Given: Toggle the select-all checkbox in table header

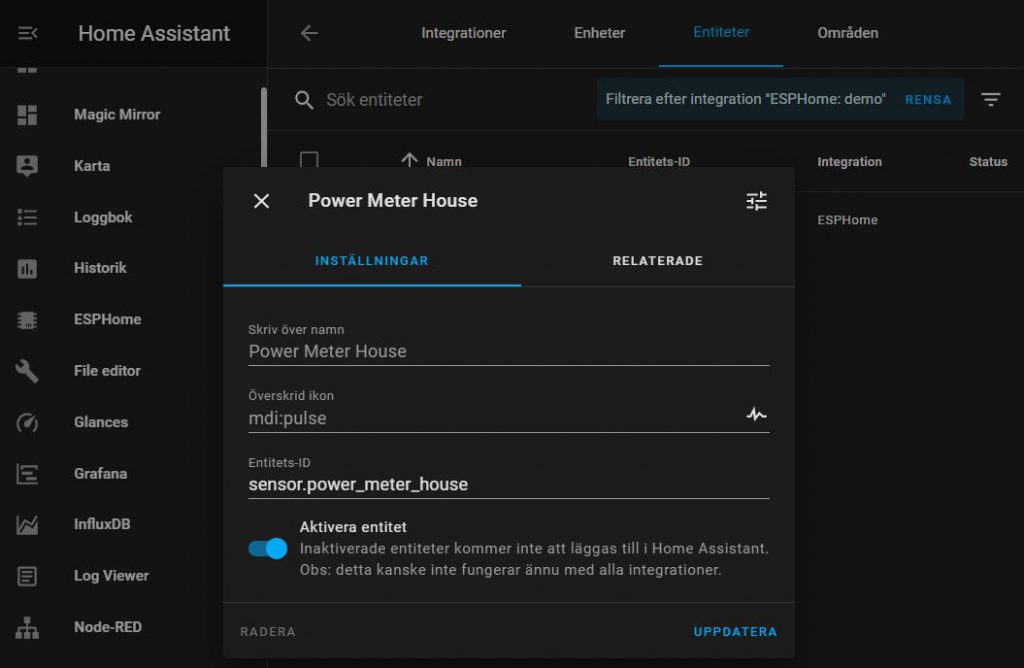Looking at the screenshot, I should 309,161.
